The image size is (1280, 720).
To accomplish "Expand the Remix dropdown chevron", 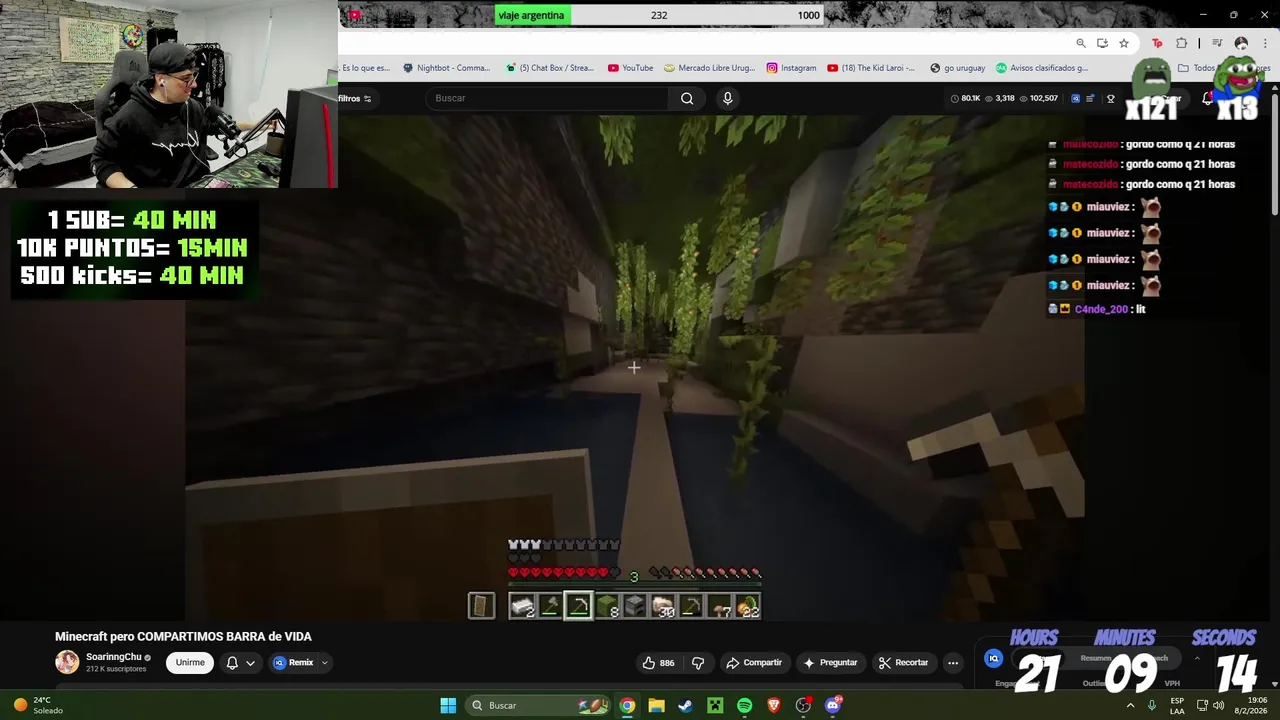I will click(324, 662).
